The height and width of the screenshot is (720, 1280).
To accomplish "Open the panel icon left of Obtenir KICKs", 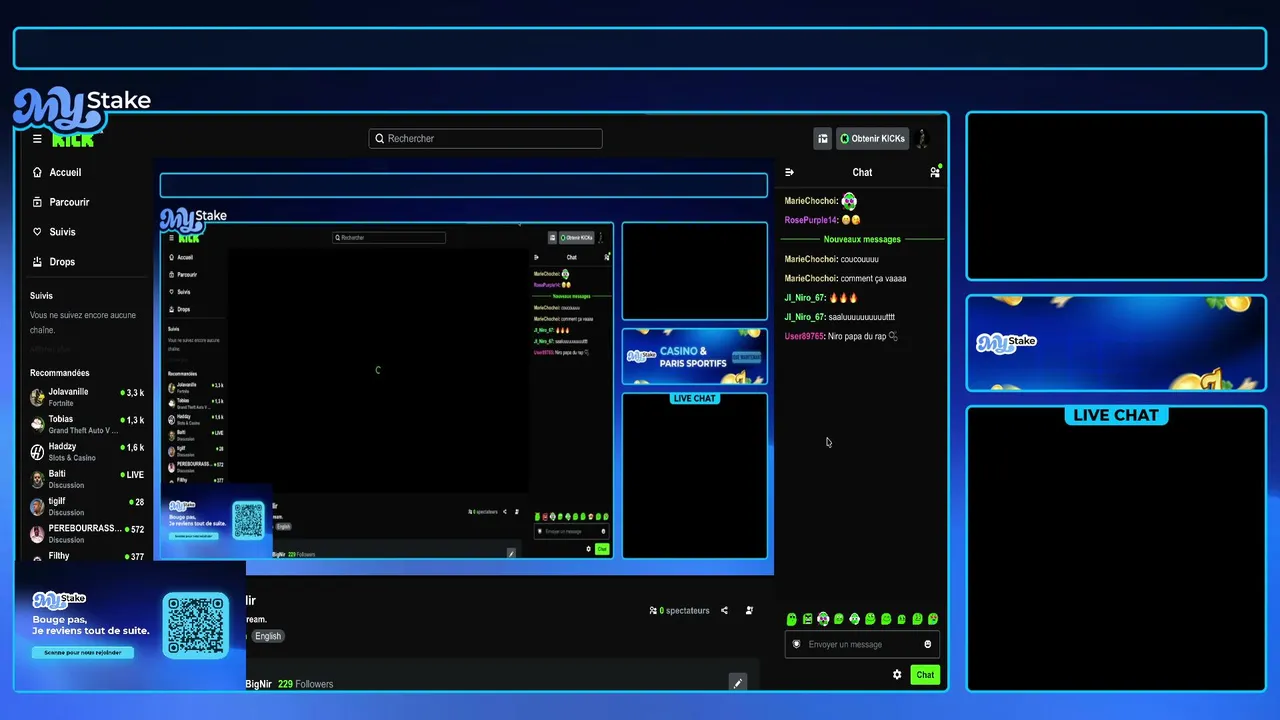I will [823, 139].
